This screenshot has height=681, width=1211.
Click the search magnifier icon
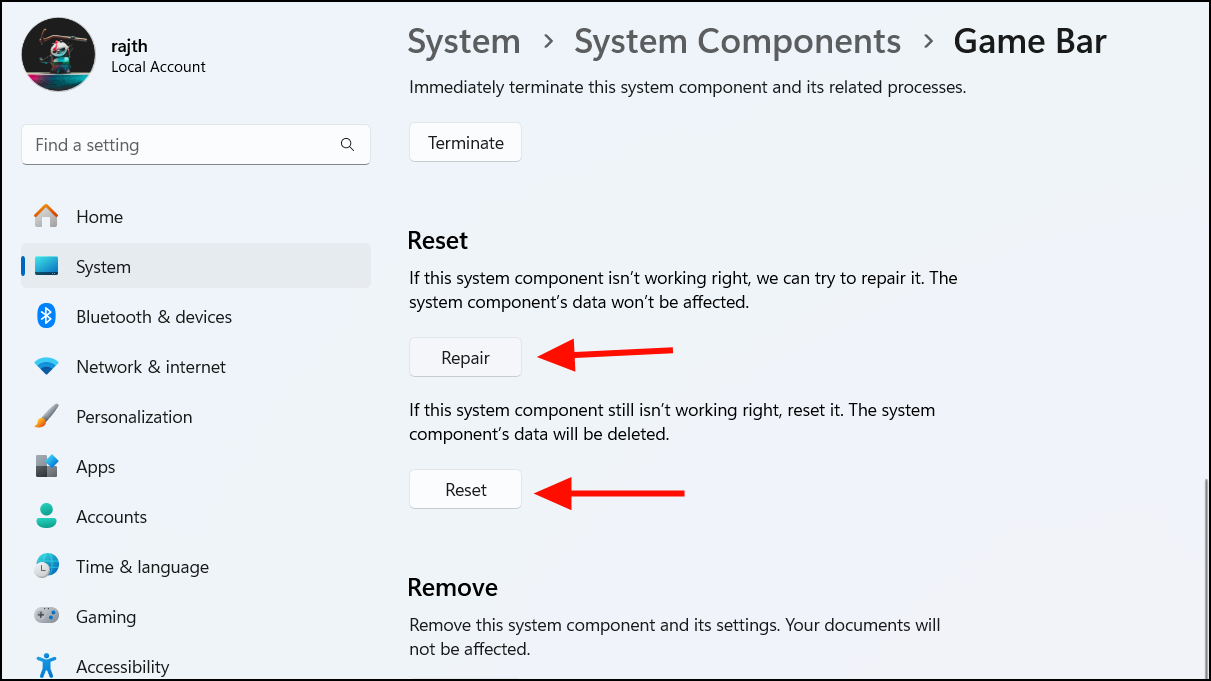click(347, 144)
